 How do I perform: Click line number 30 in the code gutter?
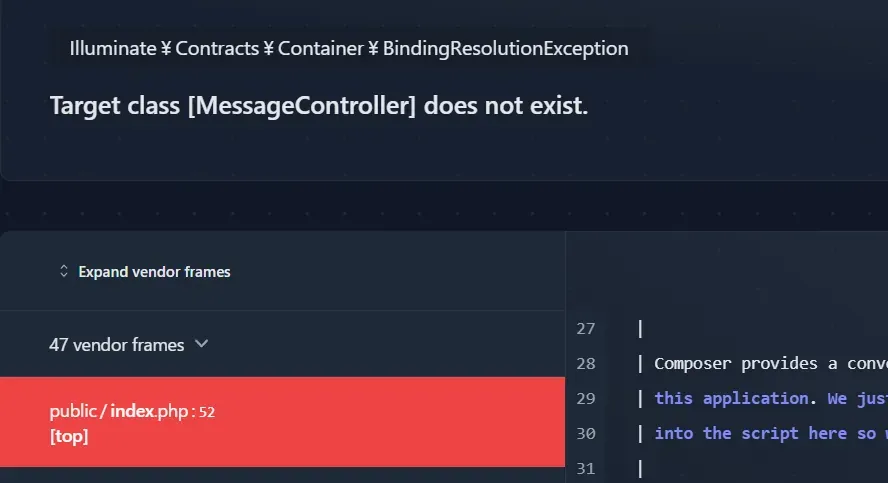[586, 433]
